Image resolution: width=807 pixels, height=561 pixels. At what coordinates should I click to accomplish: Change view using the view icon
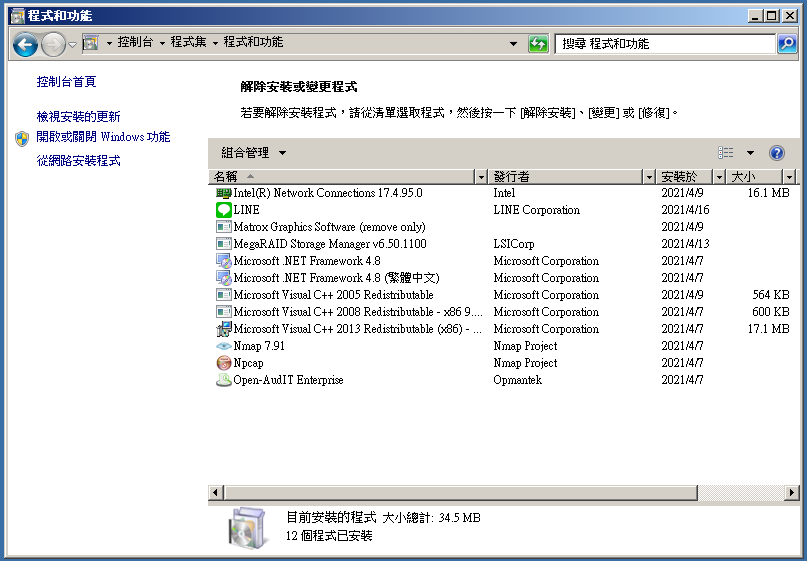point(726,153)
